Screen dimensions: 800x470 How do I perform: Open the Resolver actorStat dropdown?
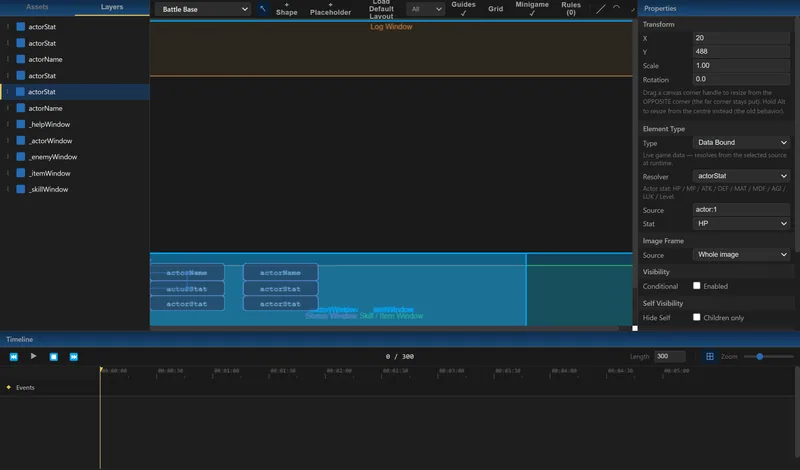point(741,176)
